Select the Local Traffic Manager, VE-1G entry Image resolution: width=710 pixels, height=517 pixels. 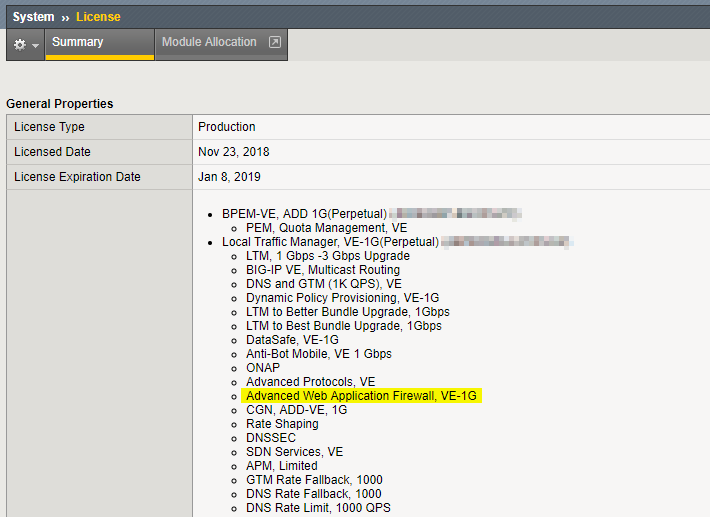(x=330, y=242)
